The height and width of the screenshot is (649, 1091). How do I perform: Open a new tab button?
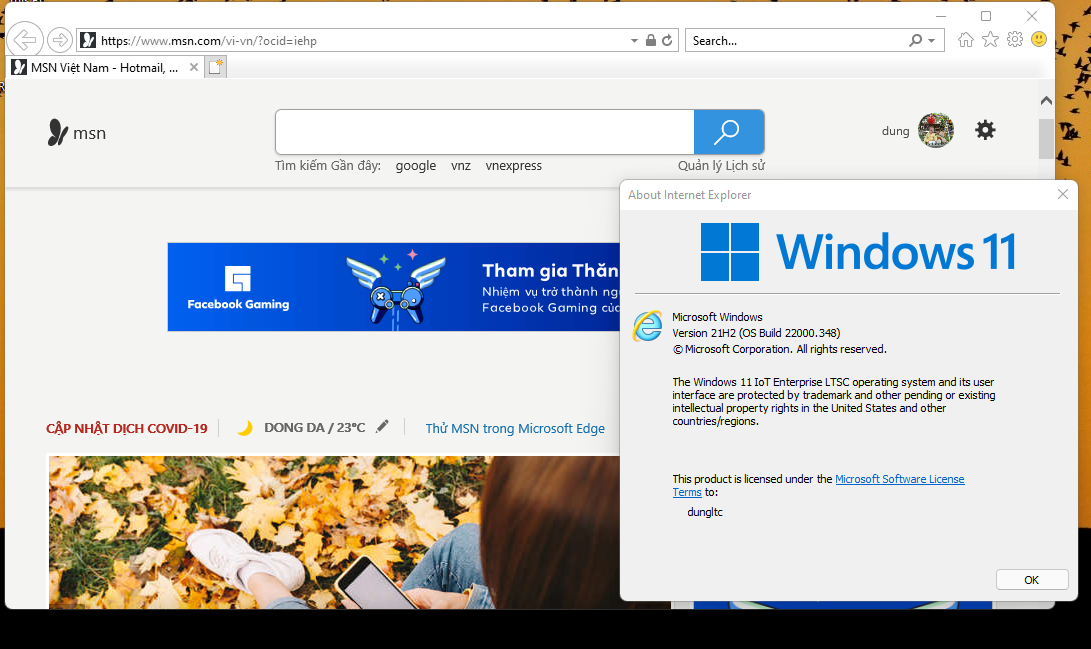pos(216,67)
